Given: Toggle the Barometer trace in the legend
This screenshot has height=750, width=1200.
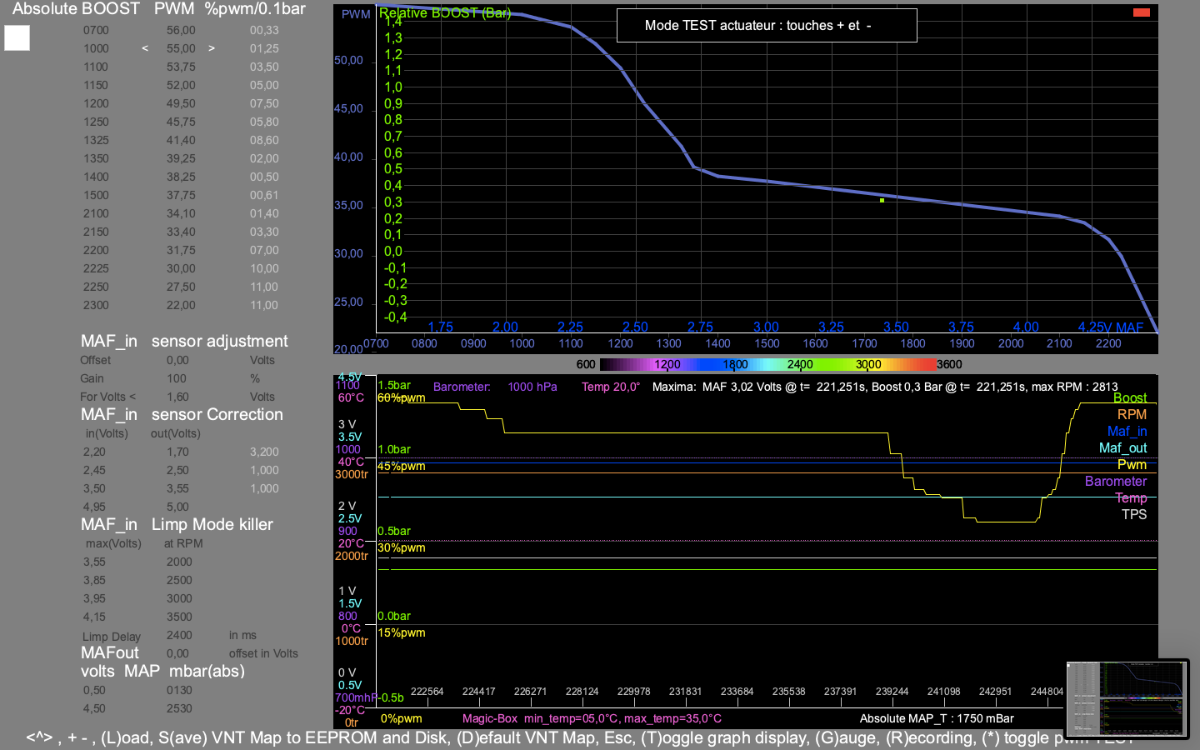Looking at the screenshot, I should point(1116,481).
